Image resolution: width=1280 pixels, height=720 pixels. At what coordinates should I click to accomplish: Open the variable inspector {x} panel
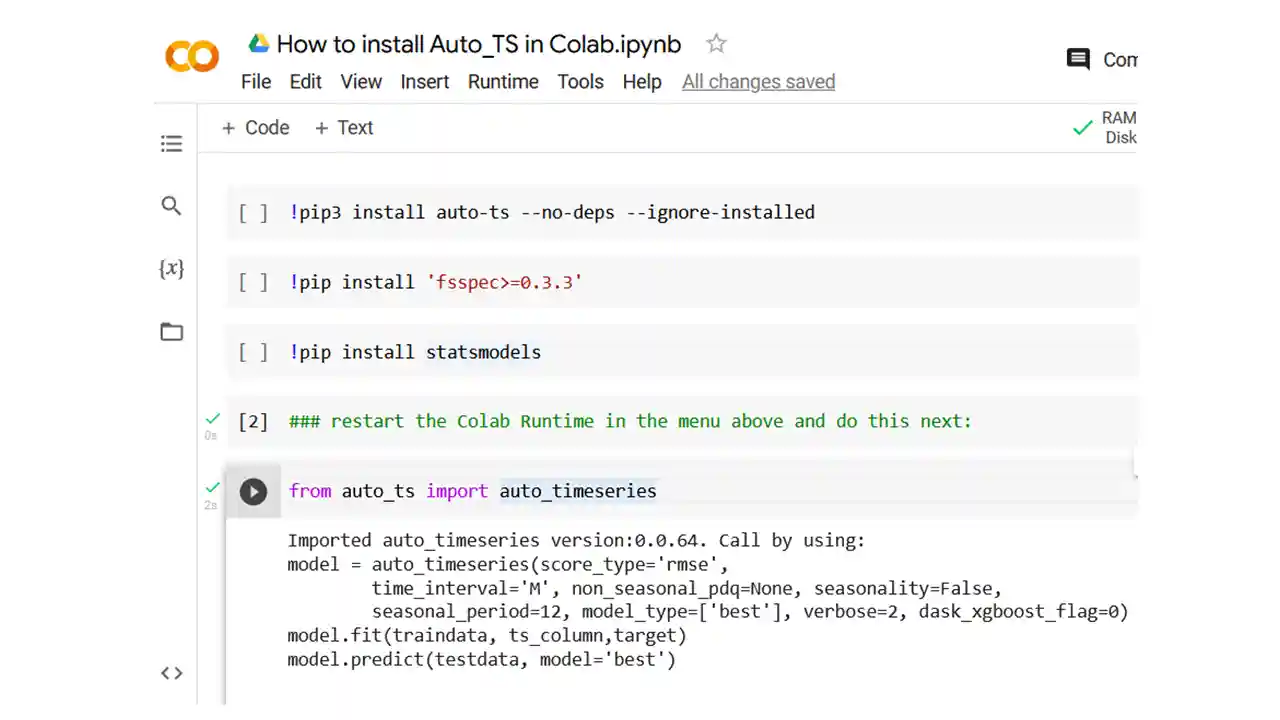click(171, 268)
